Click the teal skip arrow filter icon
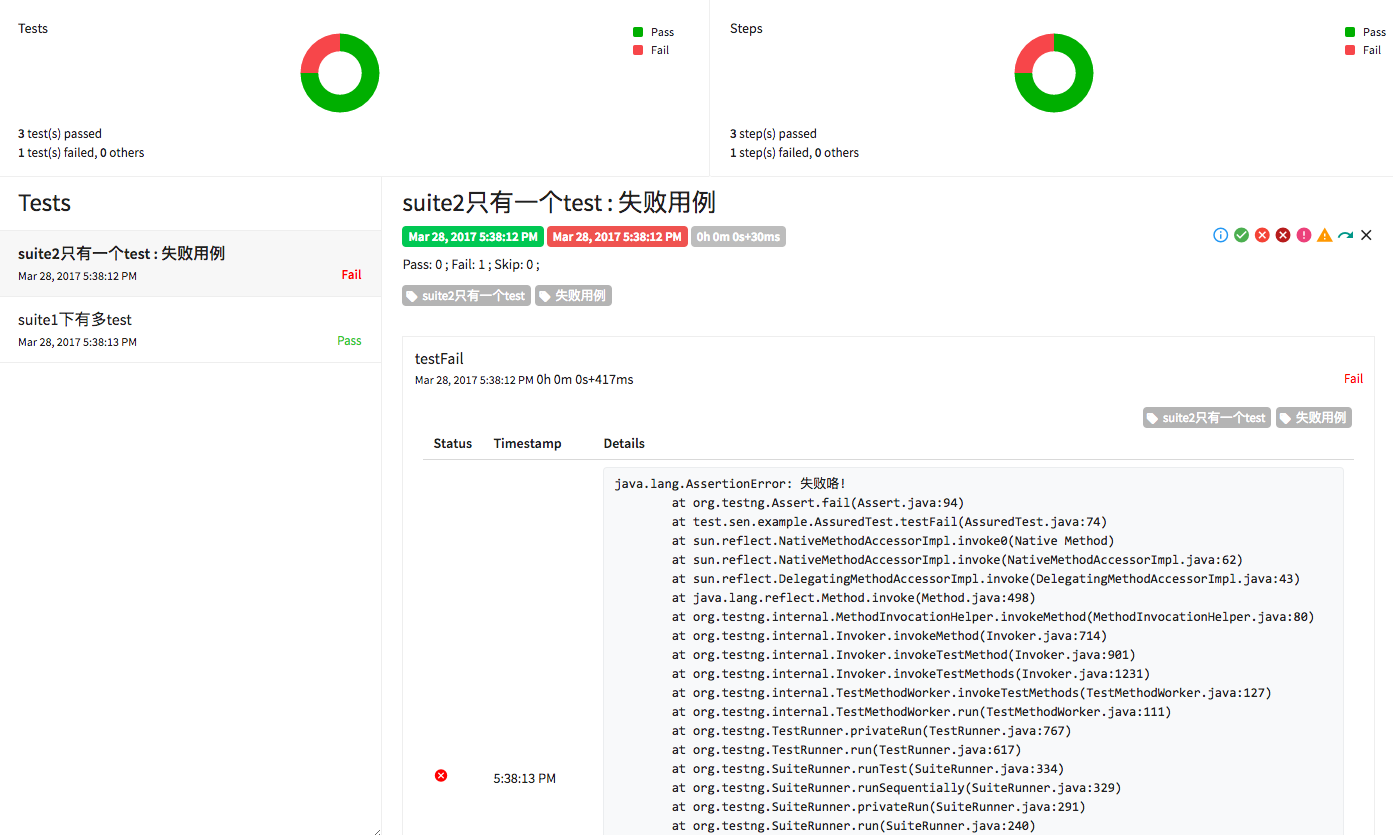 (x=1346, y=235)
